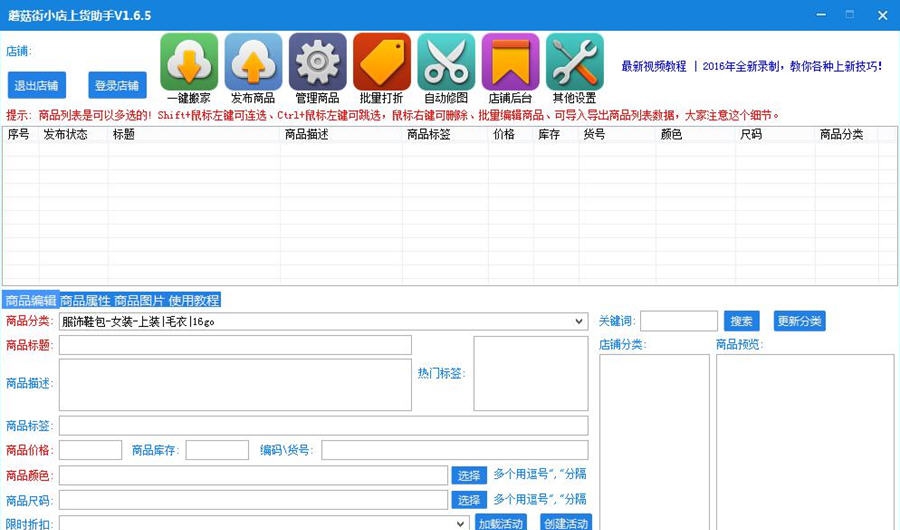
Task: Open 管理商品 gear icon
Action: coord(317,62)
